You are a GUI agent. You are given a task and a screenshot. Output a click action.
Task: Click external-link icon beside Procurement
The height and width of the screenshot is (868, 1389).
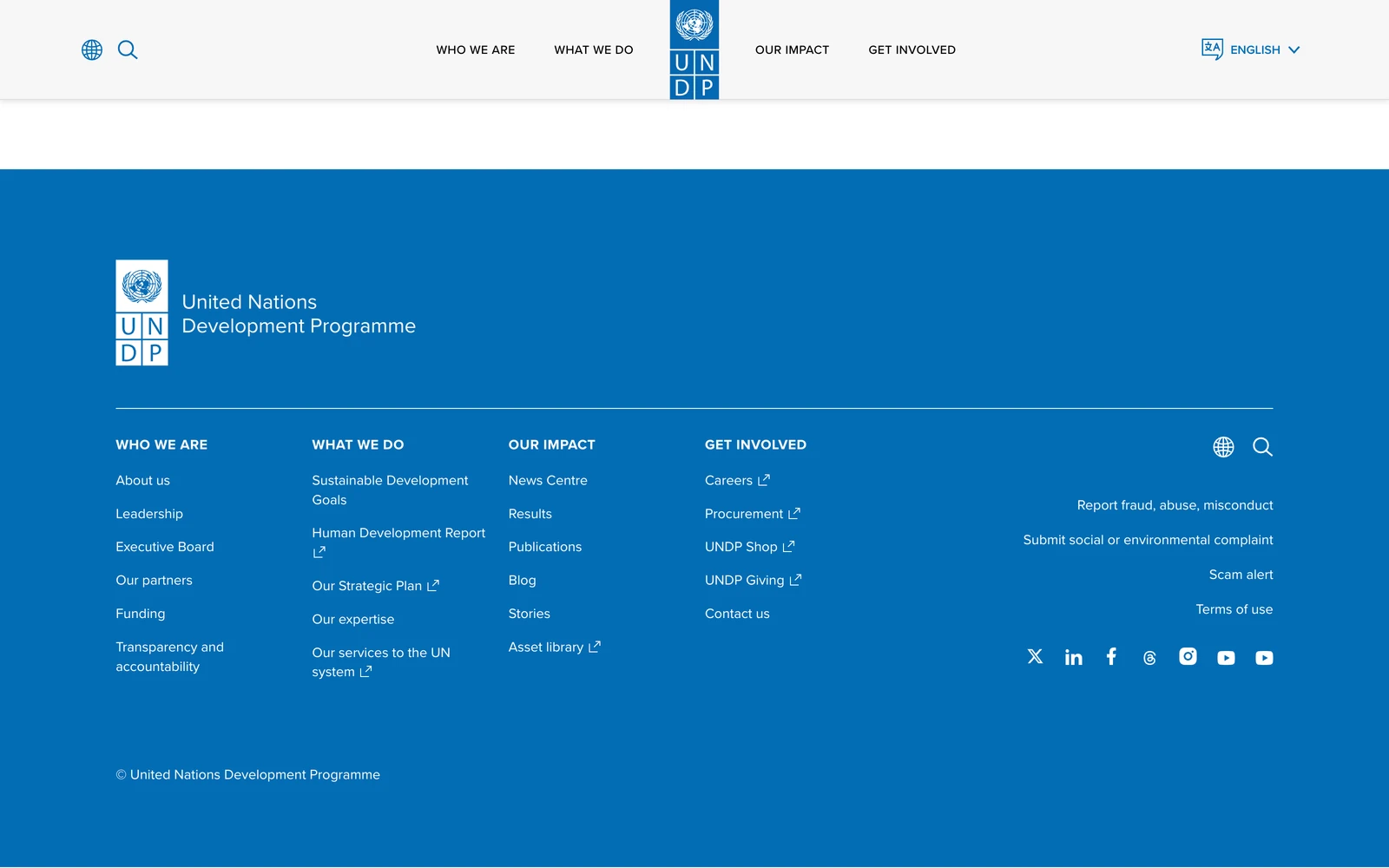point(793,514)
